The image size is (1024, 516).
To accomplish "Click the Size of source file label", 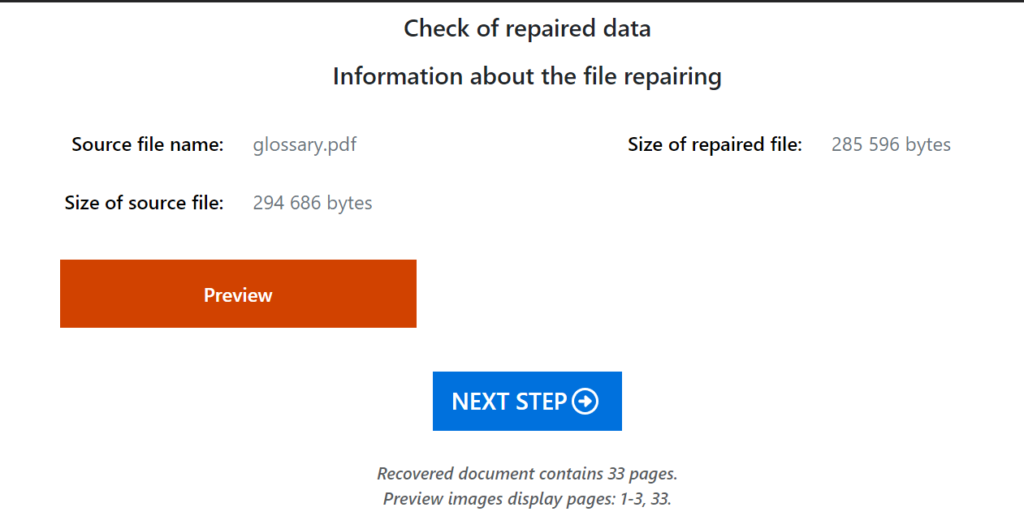I will [x=144, y=202].
